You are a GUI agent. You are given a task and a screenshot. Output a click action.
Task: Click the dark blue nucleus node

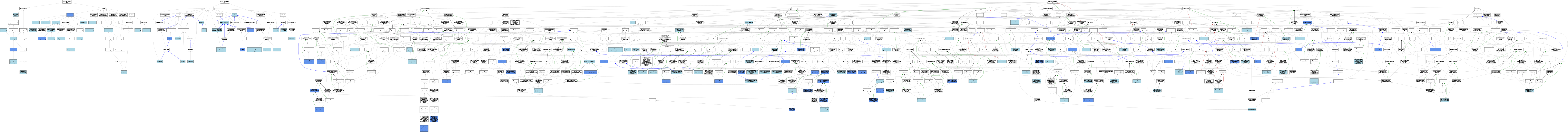point(170,39)
